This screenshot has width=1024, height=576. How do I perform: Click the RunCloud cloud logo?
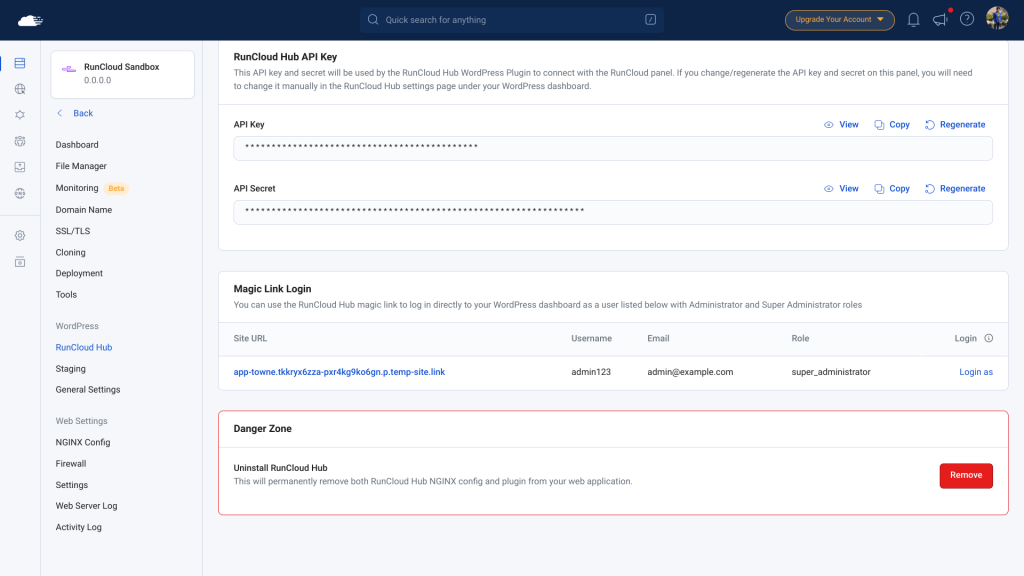pyautogui.click(x=30, y=20)
